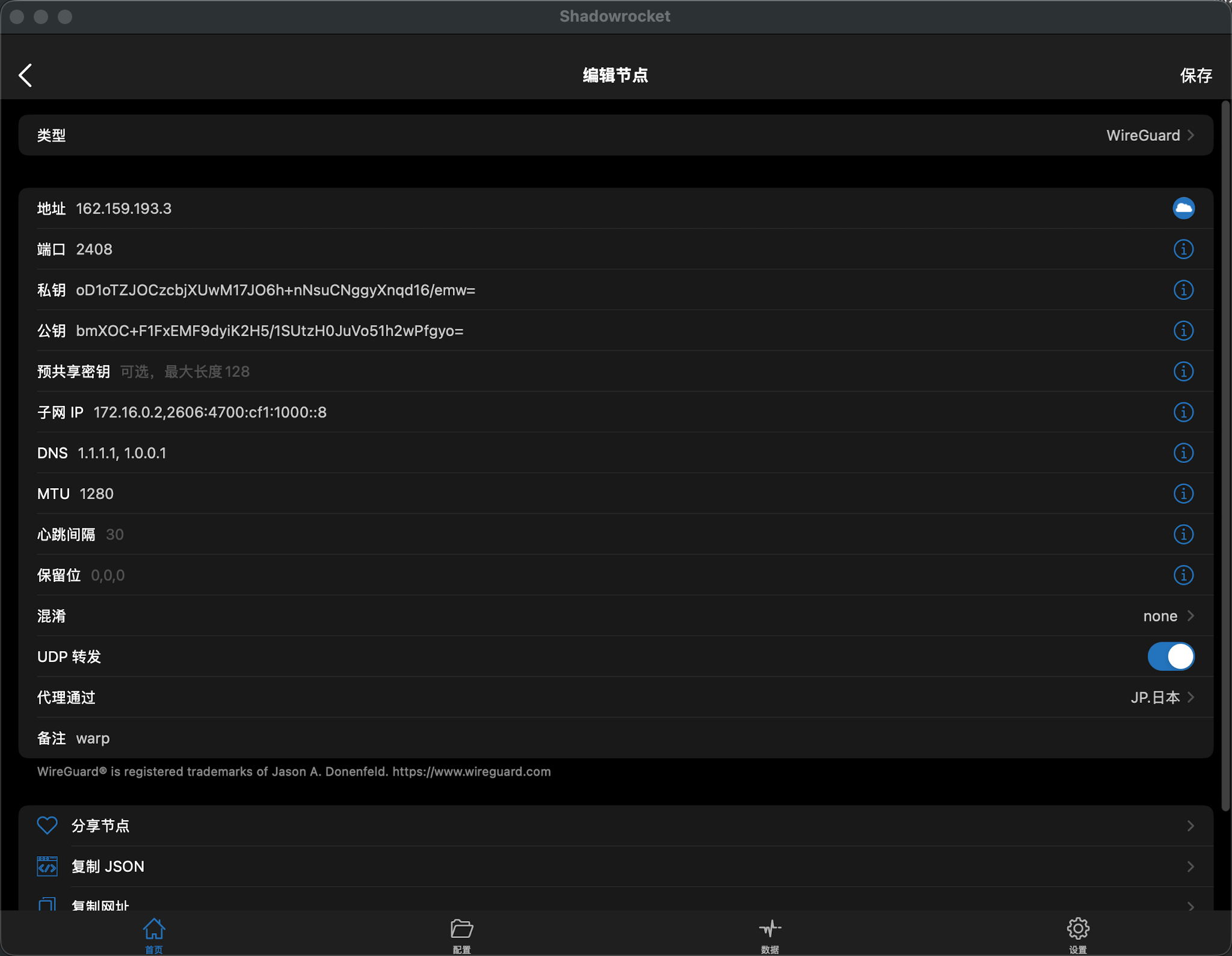The height and width of the screenshot is (956, 1232).
Task: Open the 数据 data tab
Action: 769,934
